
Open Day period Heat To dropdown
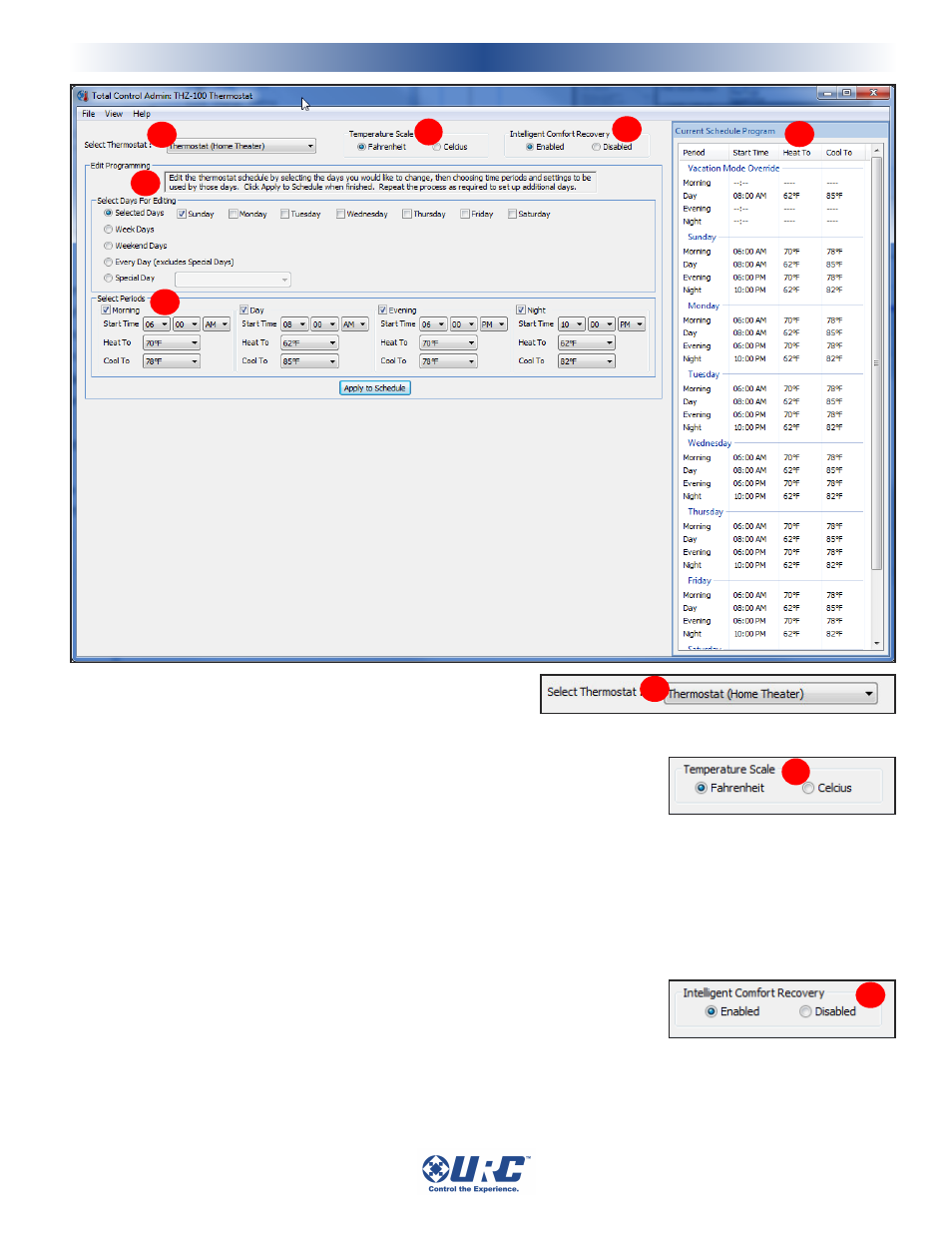309,343
